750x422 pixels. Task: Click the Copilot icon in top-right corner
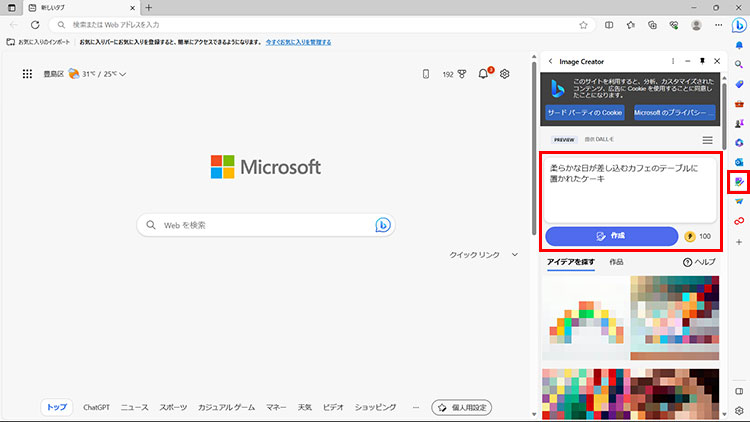[x=739, y=24]
